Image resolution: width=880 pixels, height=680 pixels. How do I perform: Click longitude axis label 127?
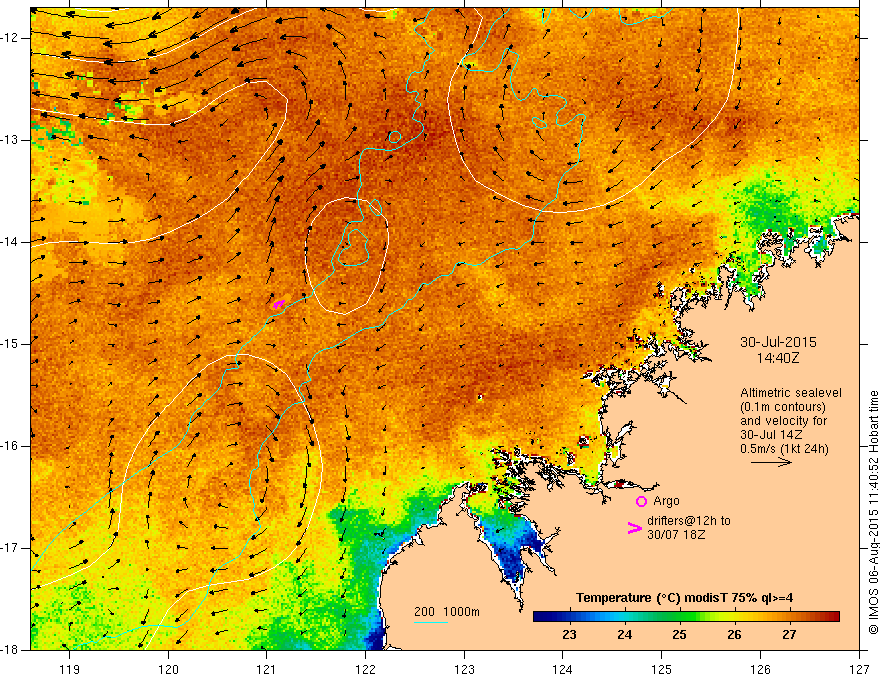pos(859,669)
